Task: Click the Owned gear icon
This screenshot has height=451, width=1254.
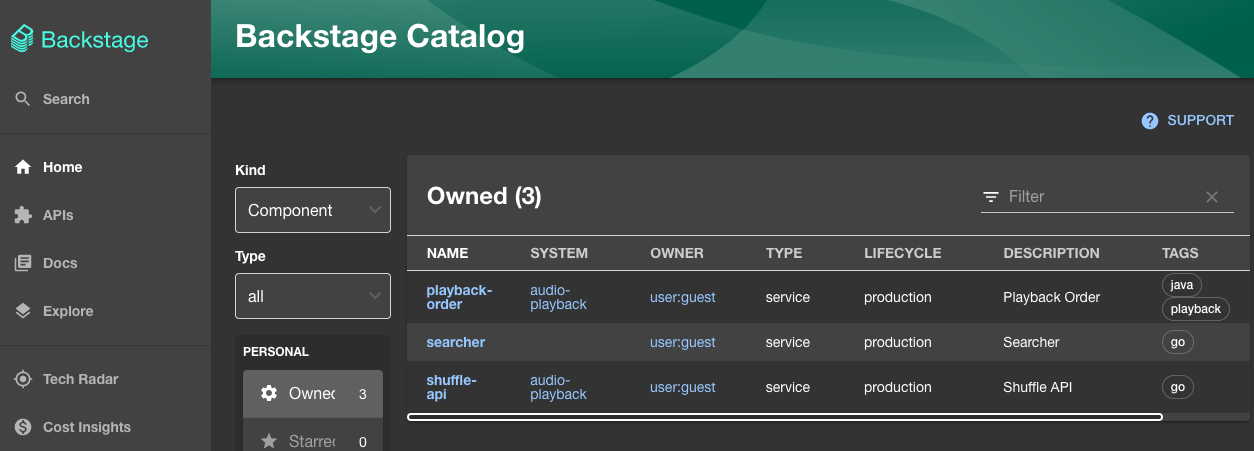Action: (x=269, y=393)
